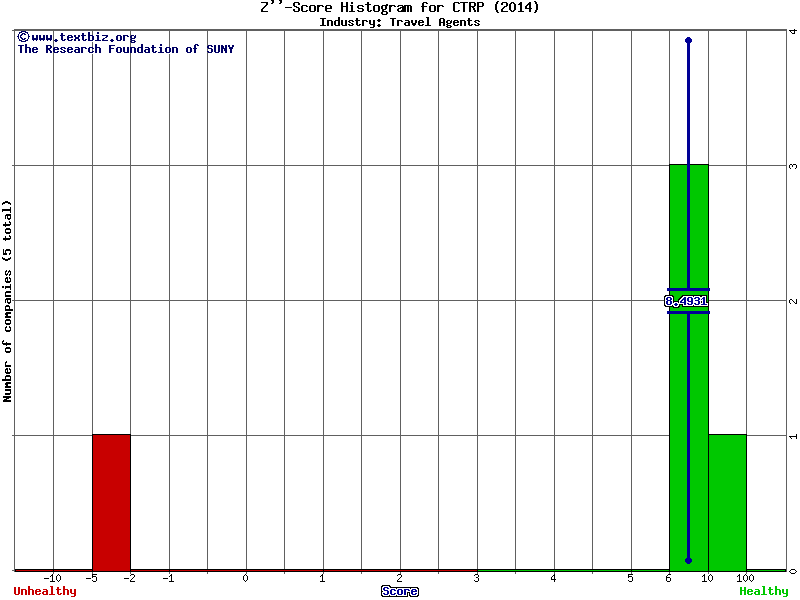Select the red Unhealthy label
Image resolution: width=800 pixels, height=600 pixels.
[x=45, y=591]
